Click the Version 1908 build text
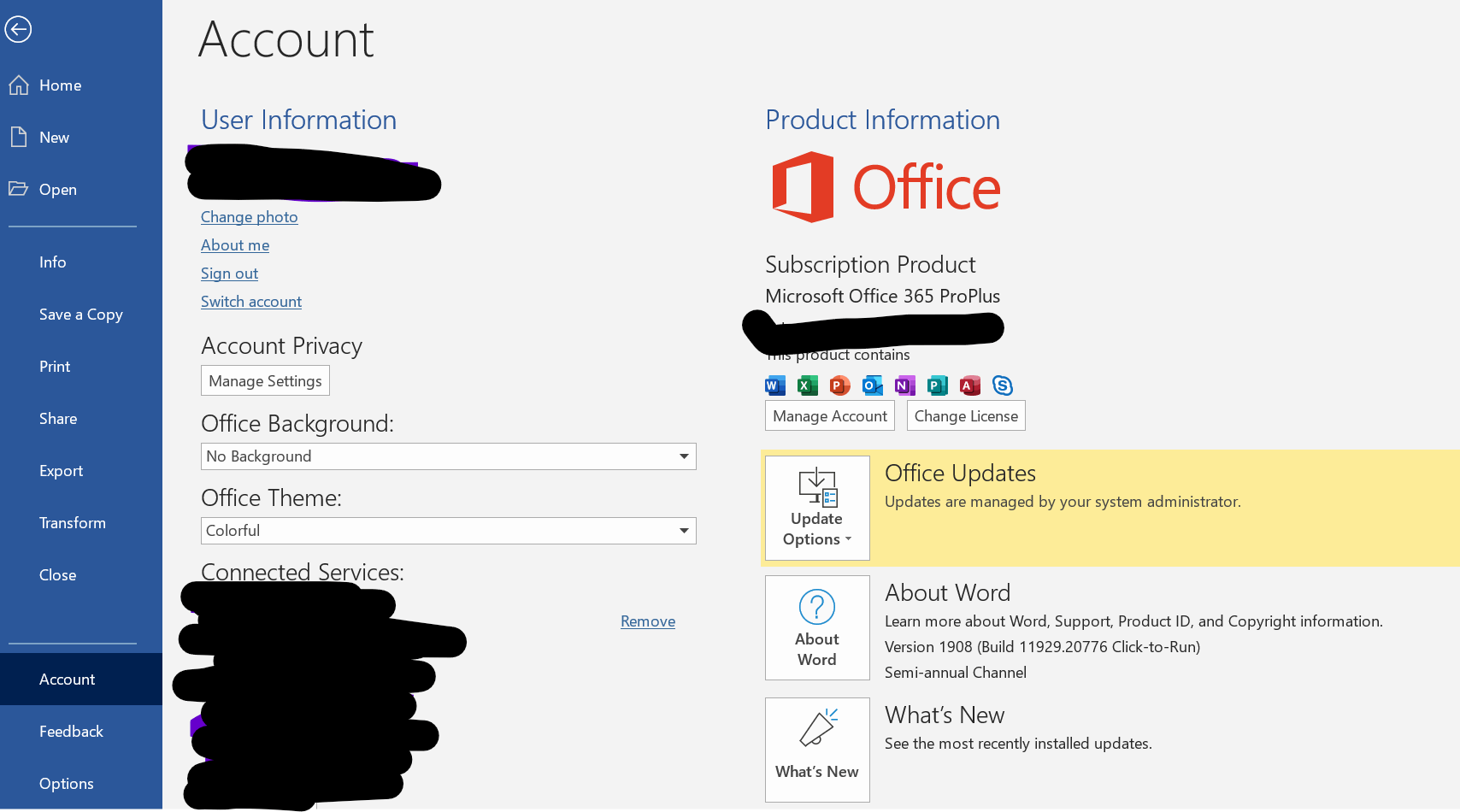Viewport: 1460px width, 812px height. [x=1042, y=647]
